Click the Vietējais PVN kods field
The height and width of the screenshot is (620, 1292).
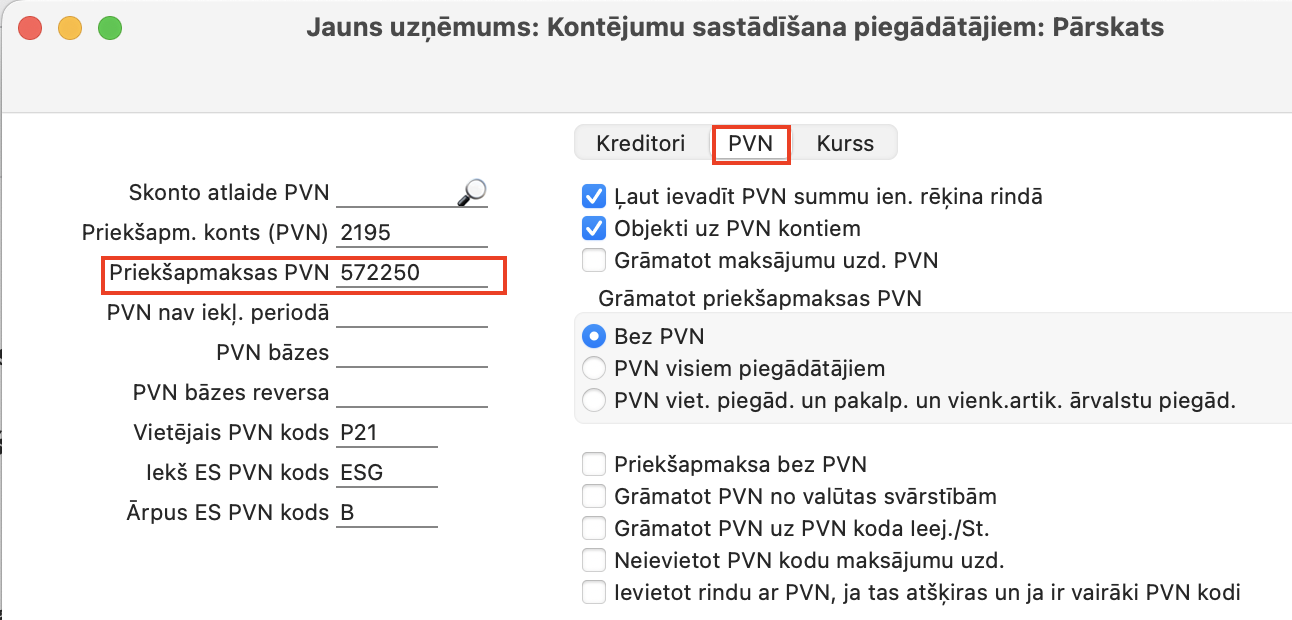(387, 433)
